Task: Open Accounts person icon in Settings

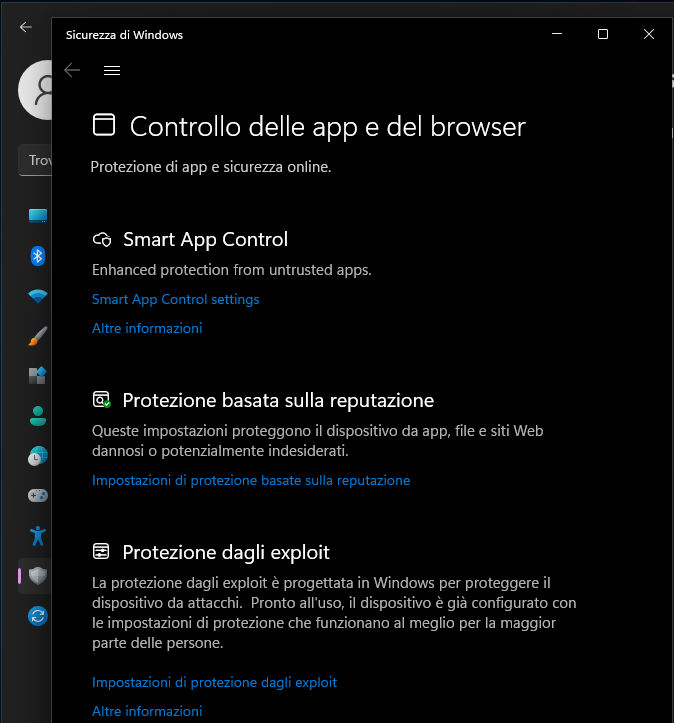Action: tap(38, 416)
